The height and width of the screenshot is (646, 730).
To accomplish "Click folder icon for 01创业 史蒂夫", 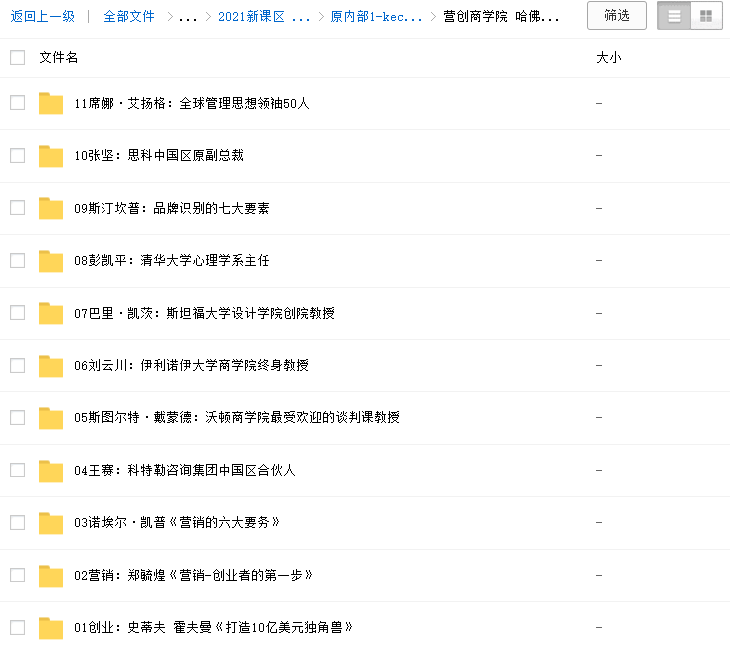I will pyautogui.click(x=51, y=628).
